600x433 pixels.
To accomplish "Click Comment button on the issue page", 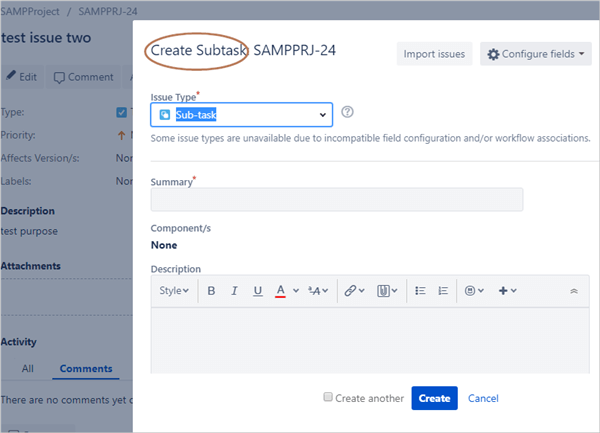I will tap(83, 77).
